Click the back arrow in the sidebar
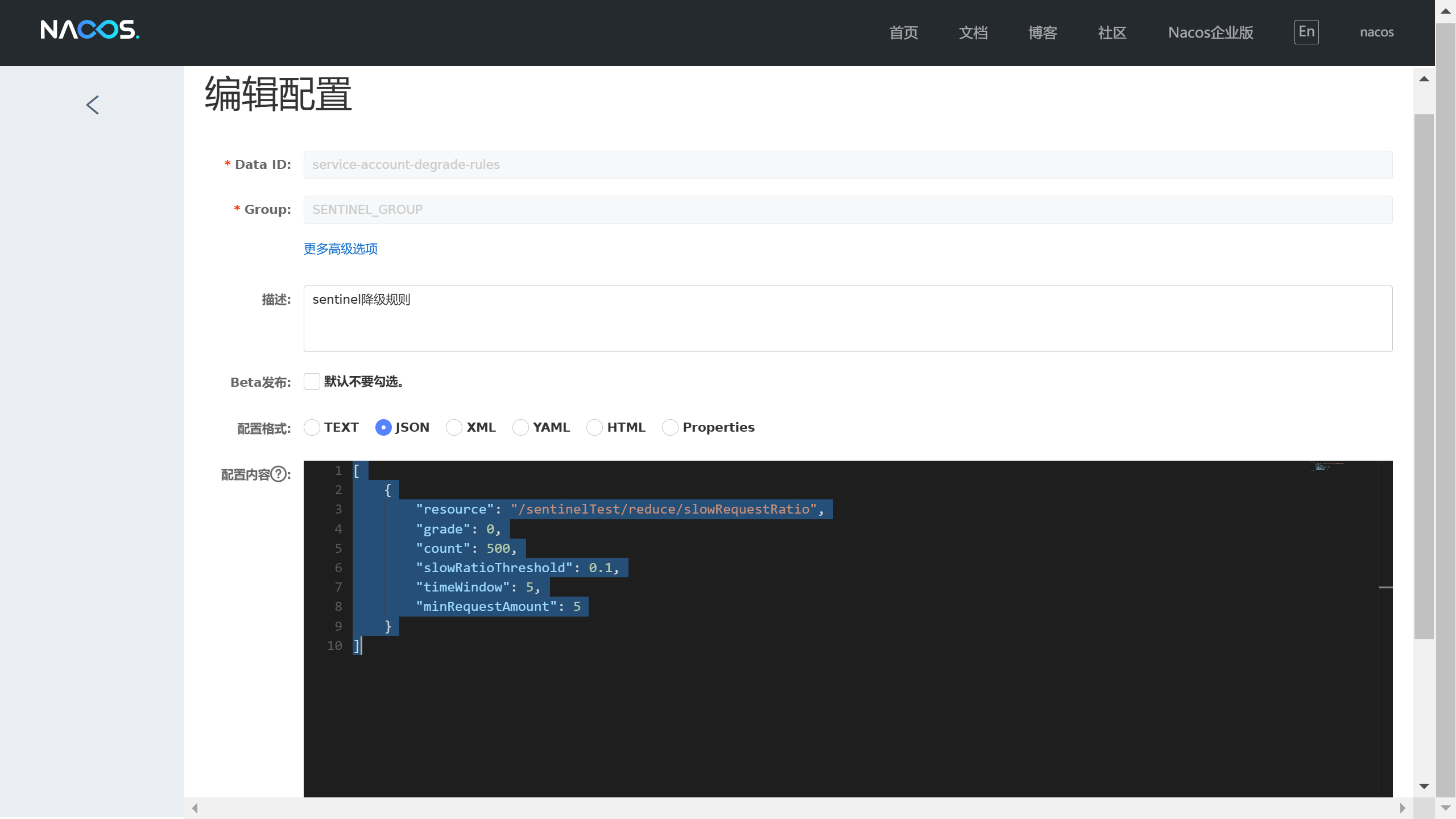 click(x=93, y=105)
